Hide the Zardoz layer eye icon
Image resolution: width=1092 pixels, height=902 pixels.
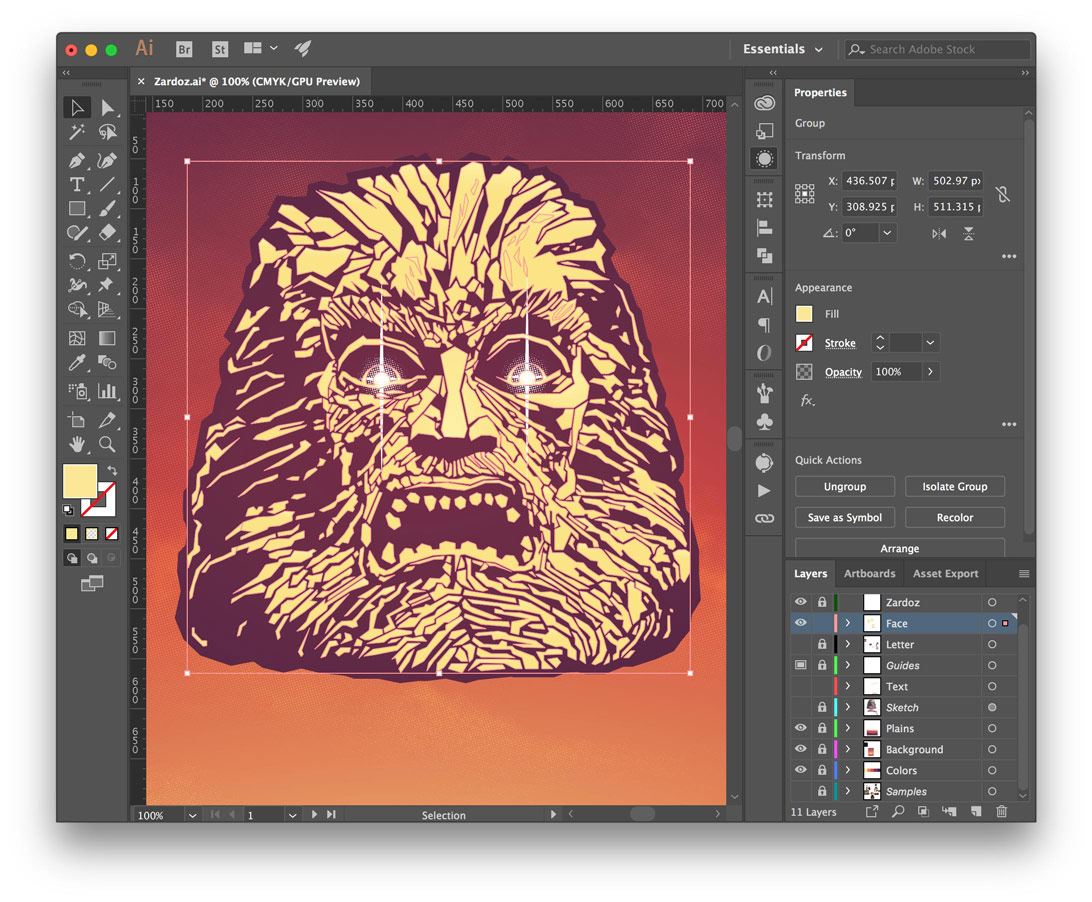801,602
